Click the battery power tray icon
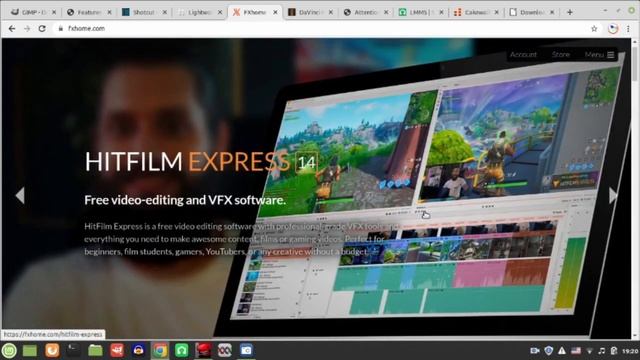This screenshot has width=640, height=360. point(614,351)
